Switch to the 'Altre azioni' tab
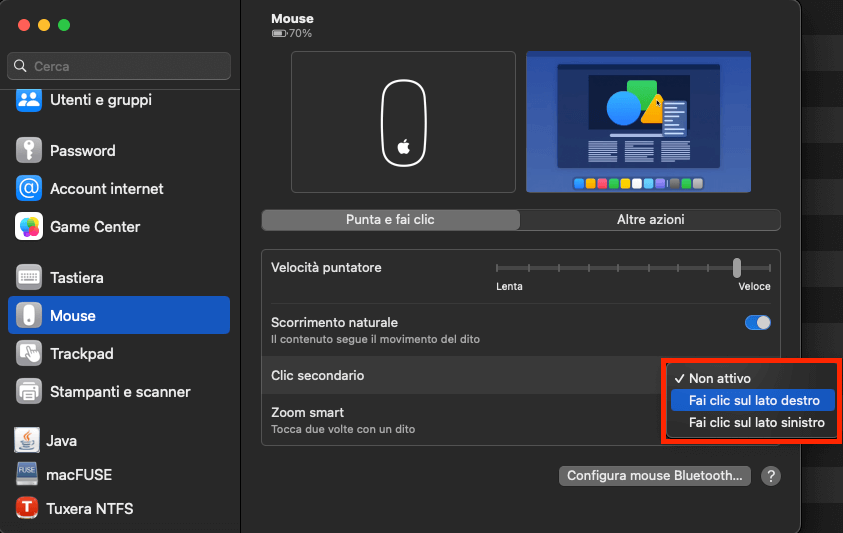Image resolution: width=843 pixels, height=533 pixels. [x=650, y=220]
